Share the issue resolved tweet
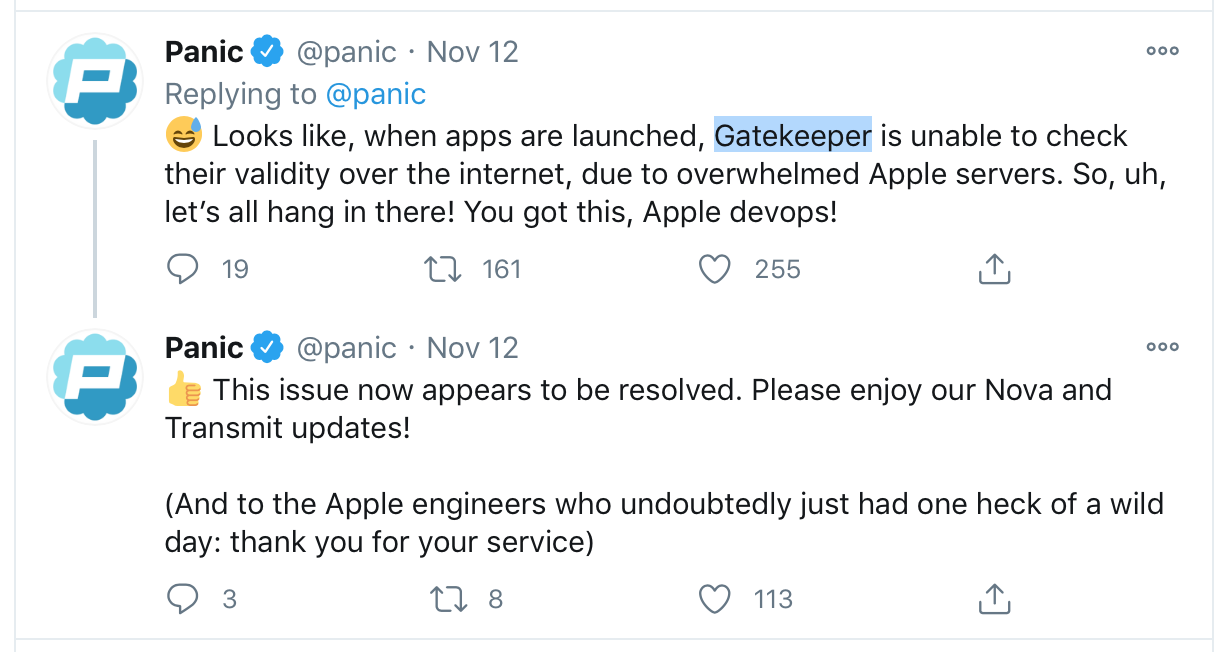 (992, 599)
